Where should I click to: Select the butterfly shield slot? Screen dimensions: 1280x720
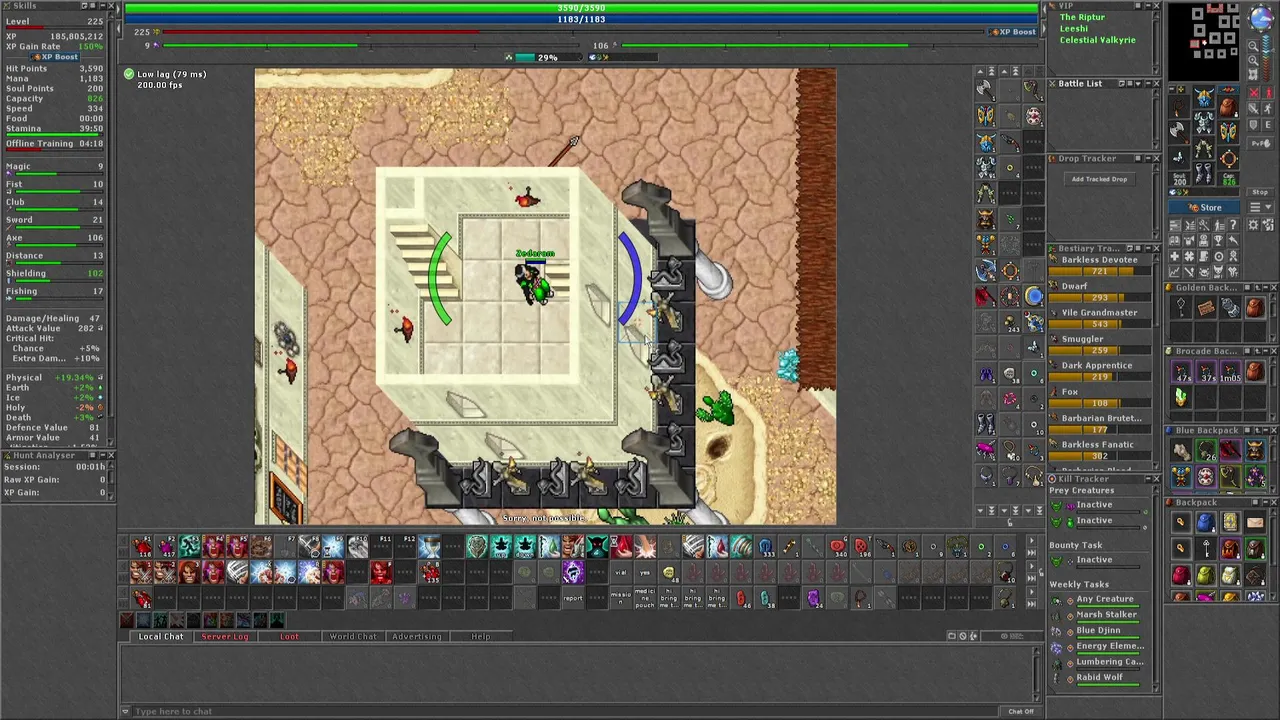1228,131
